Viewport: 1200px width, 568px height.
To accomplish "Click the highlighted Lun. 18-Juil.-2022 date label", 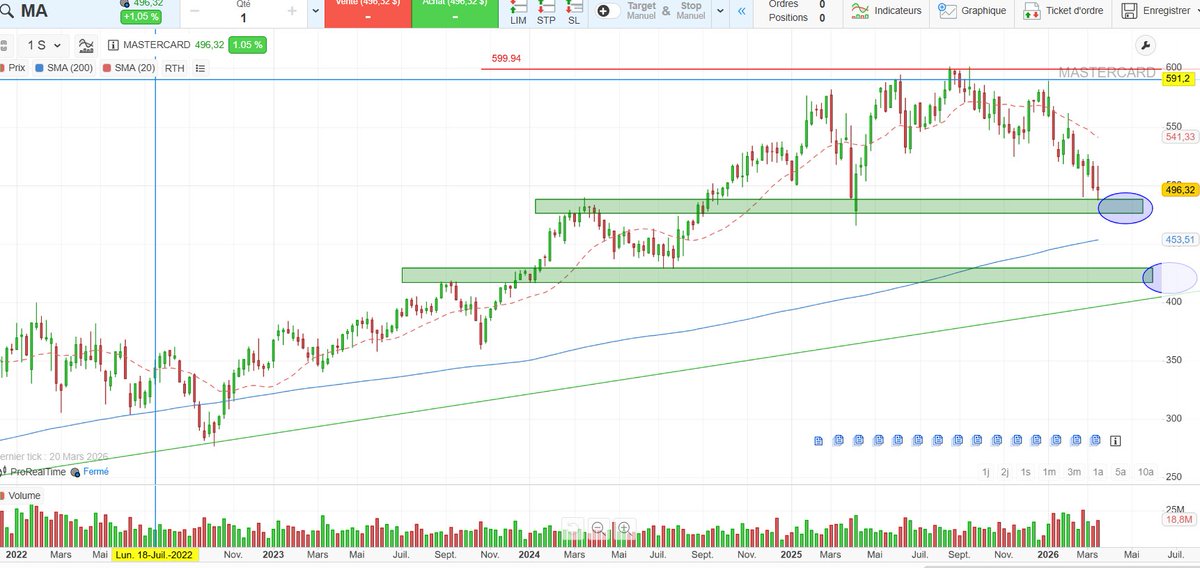I will coord(155,554).
